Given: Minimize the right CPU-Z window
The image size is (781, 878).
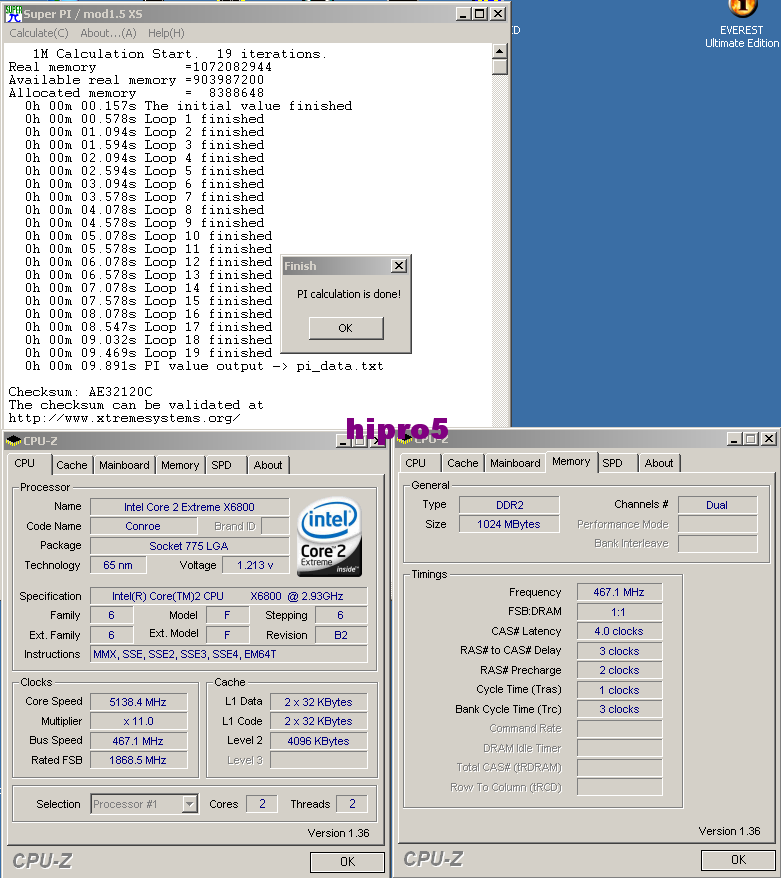Looking at the screenshot, I should tap(734, 439).
